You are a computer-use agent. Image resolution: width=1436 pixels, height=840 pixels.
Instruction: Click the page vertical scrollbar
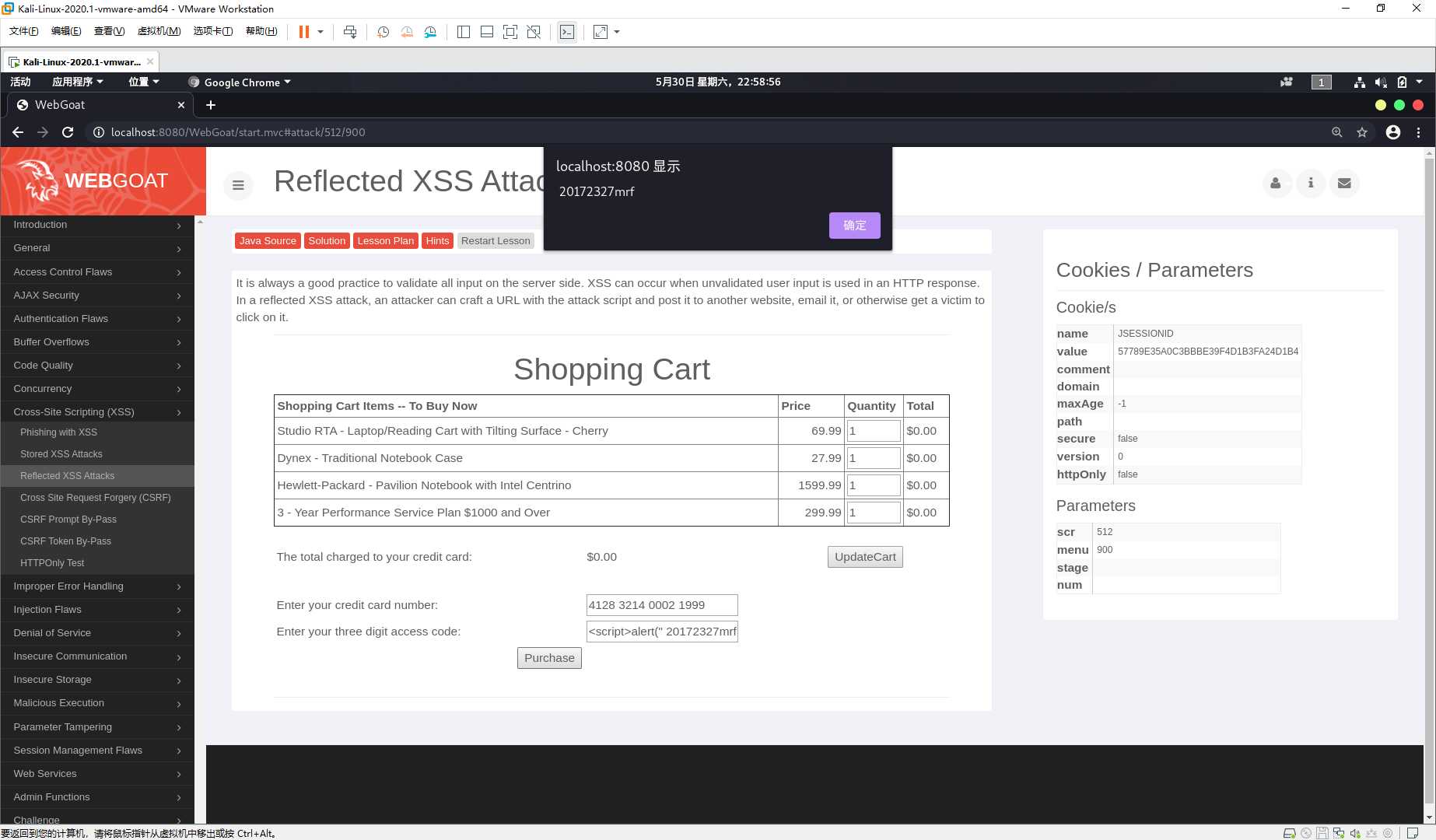pos(1429,482)
